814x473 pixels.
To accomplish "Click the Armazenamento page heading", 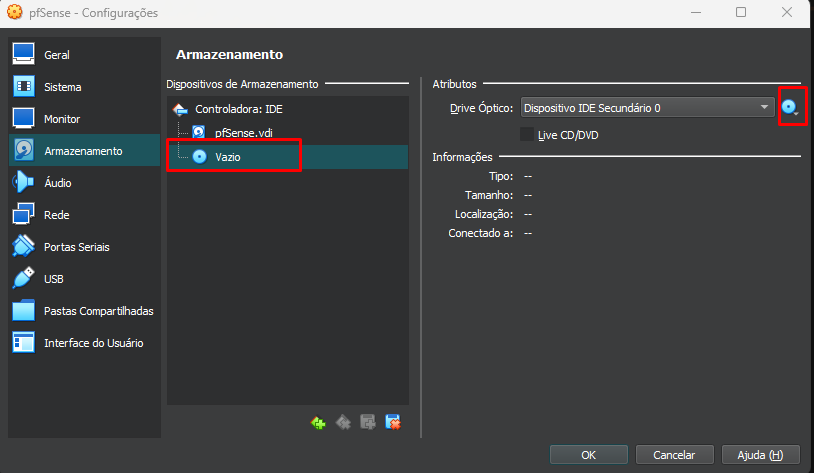I will (229, 55).
